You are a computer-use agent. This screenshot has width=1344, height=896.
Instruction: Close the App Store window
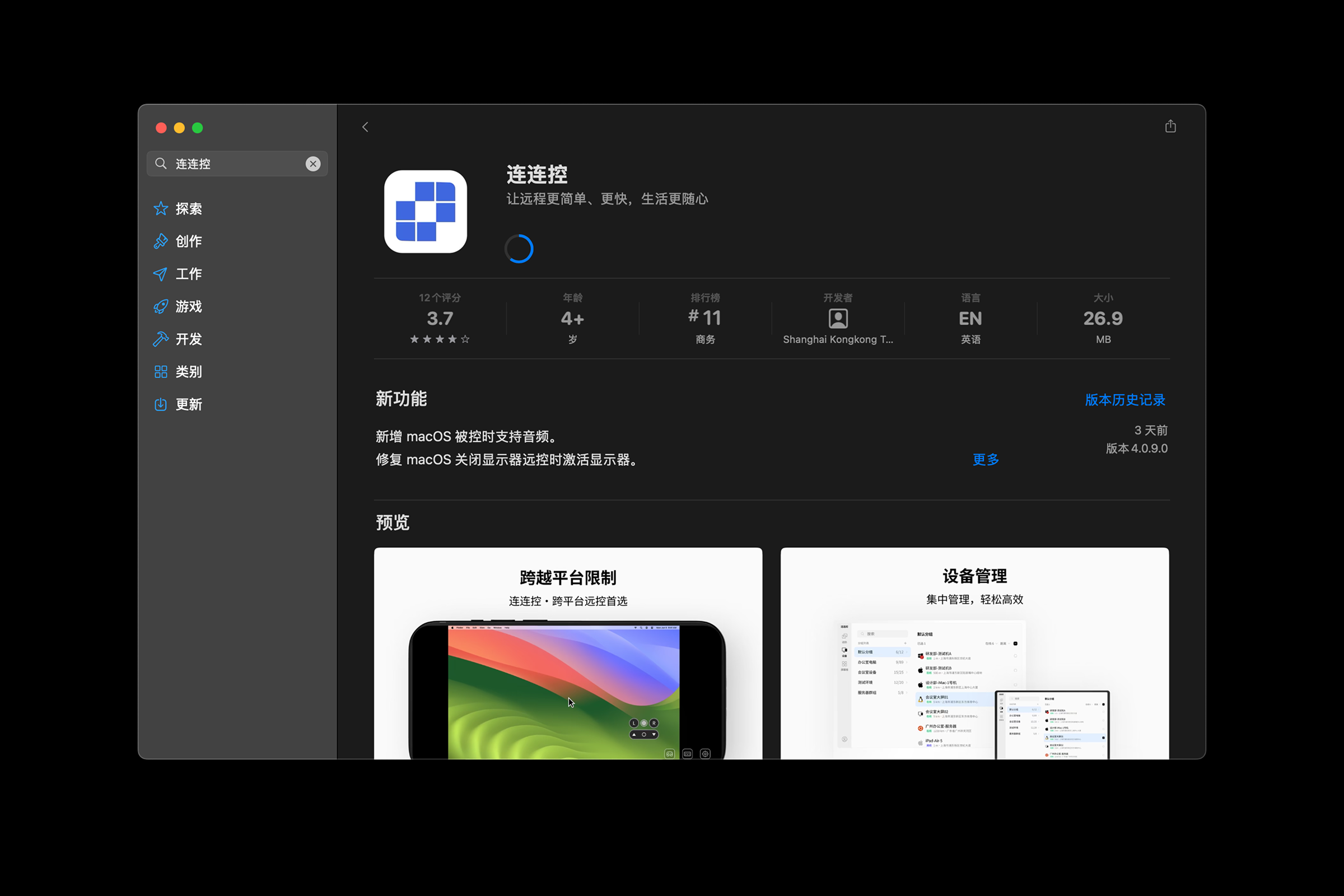161,128
